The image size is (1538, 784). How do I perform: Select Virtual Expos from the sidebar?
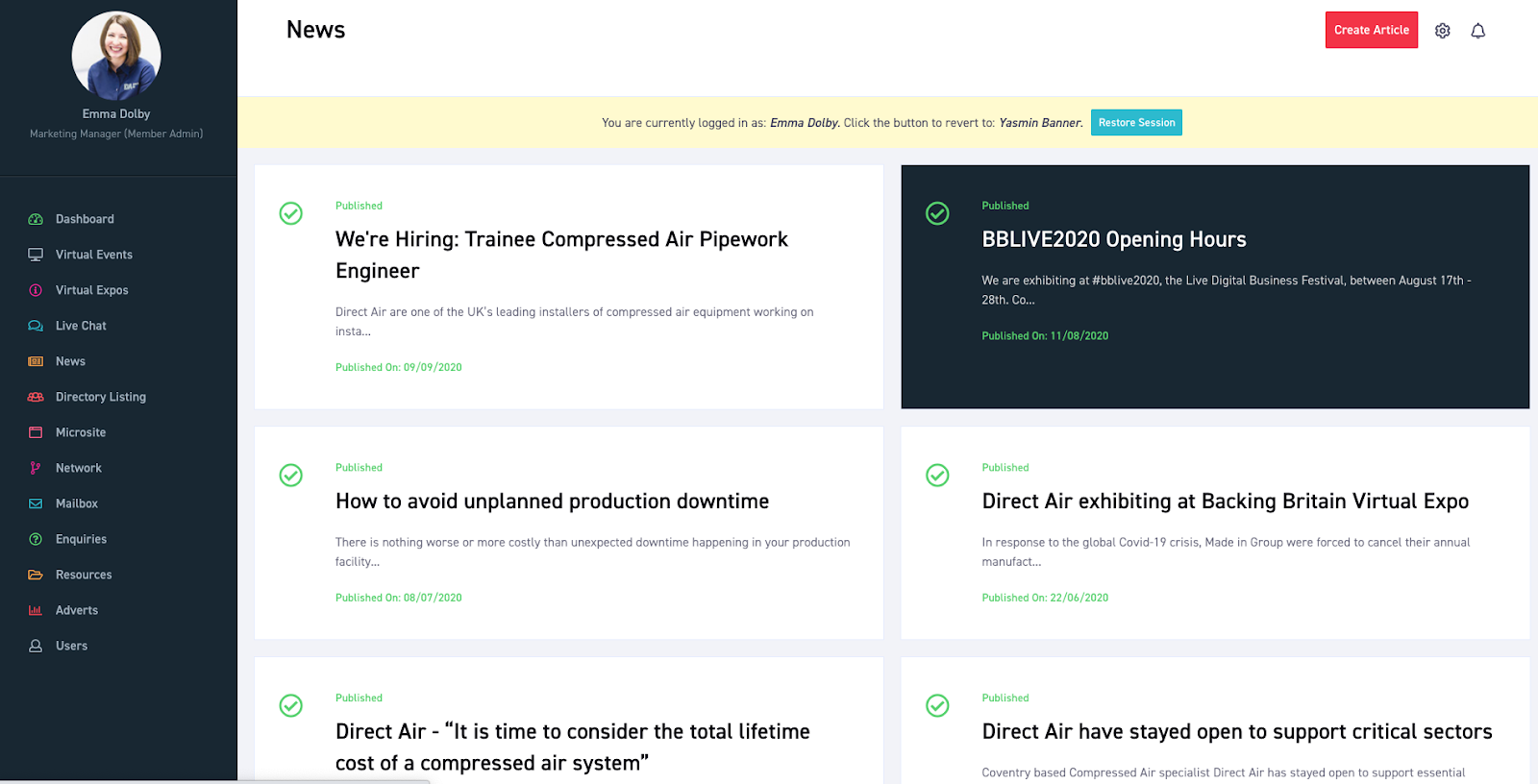[x=92, y=290]
